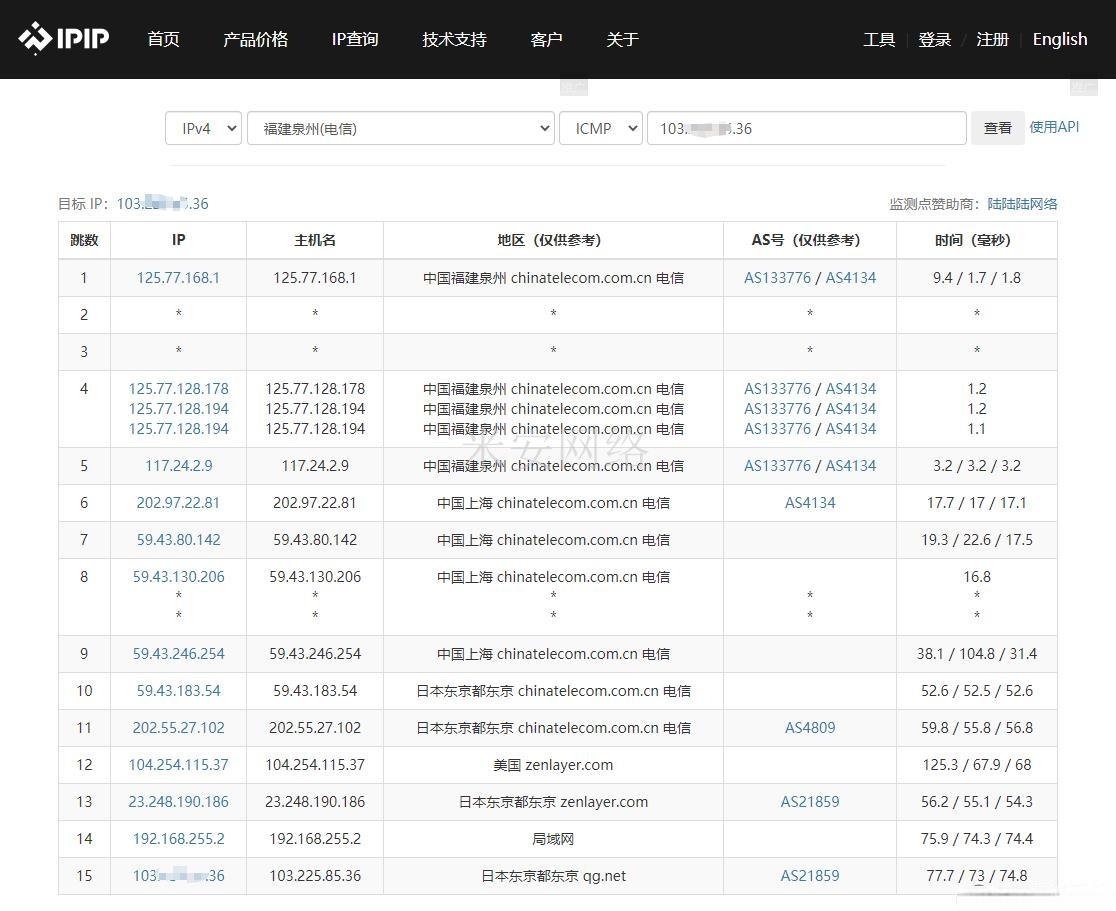This screenshot has width=1116, height=911.
Task: Open the blurred IP link in hop 15
Action: coord(179,875)
